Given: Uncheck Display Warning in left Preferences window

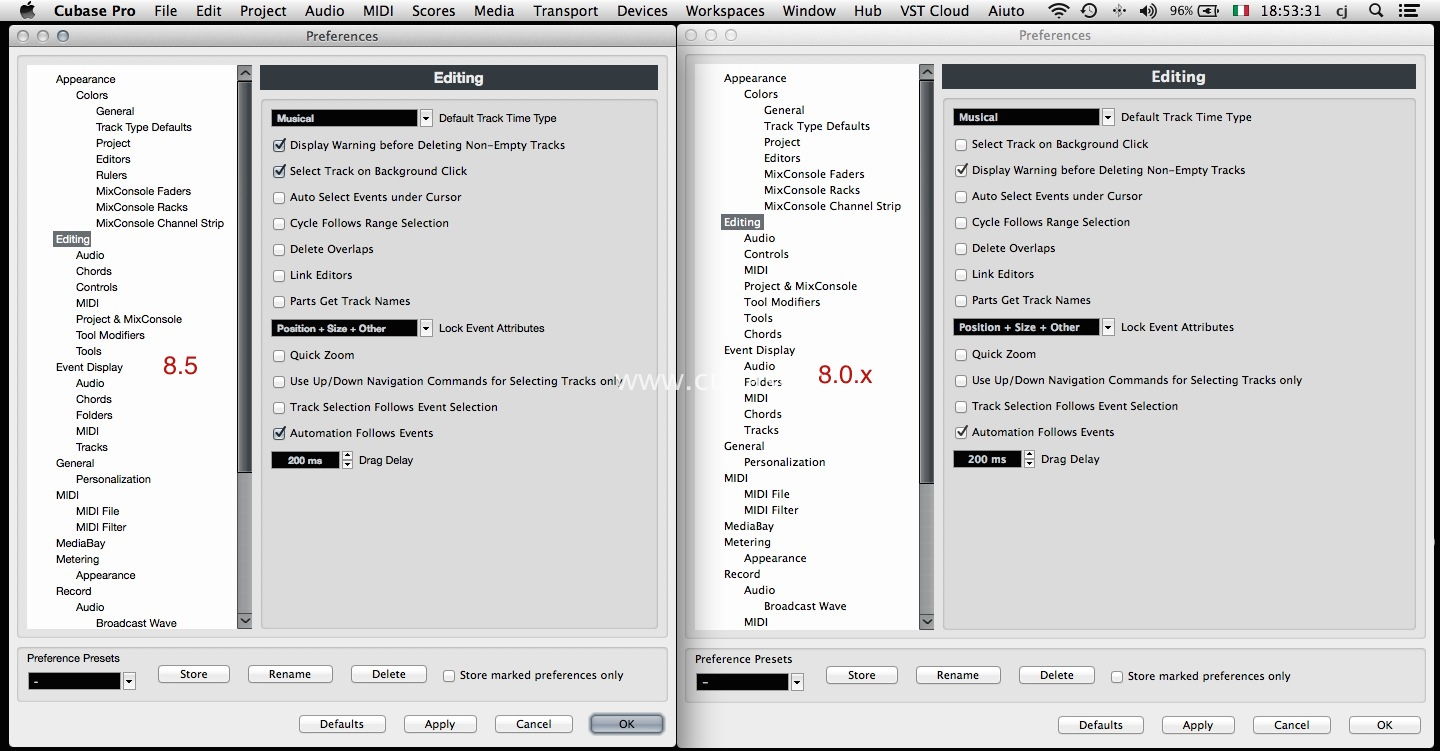Looking at the screenshot, I should tap(280, 145).
